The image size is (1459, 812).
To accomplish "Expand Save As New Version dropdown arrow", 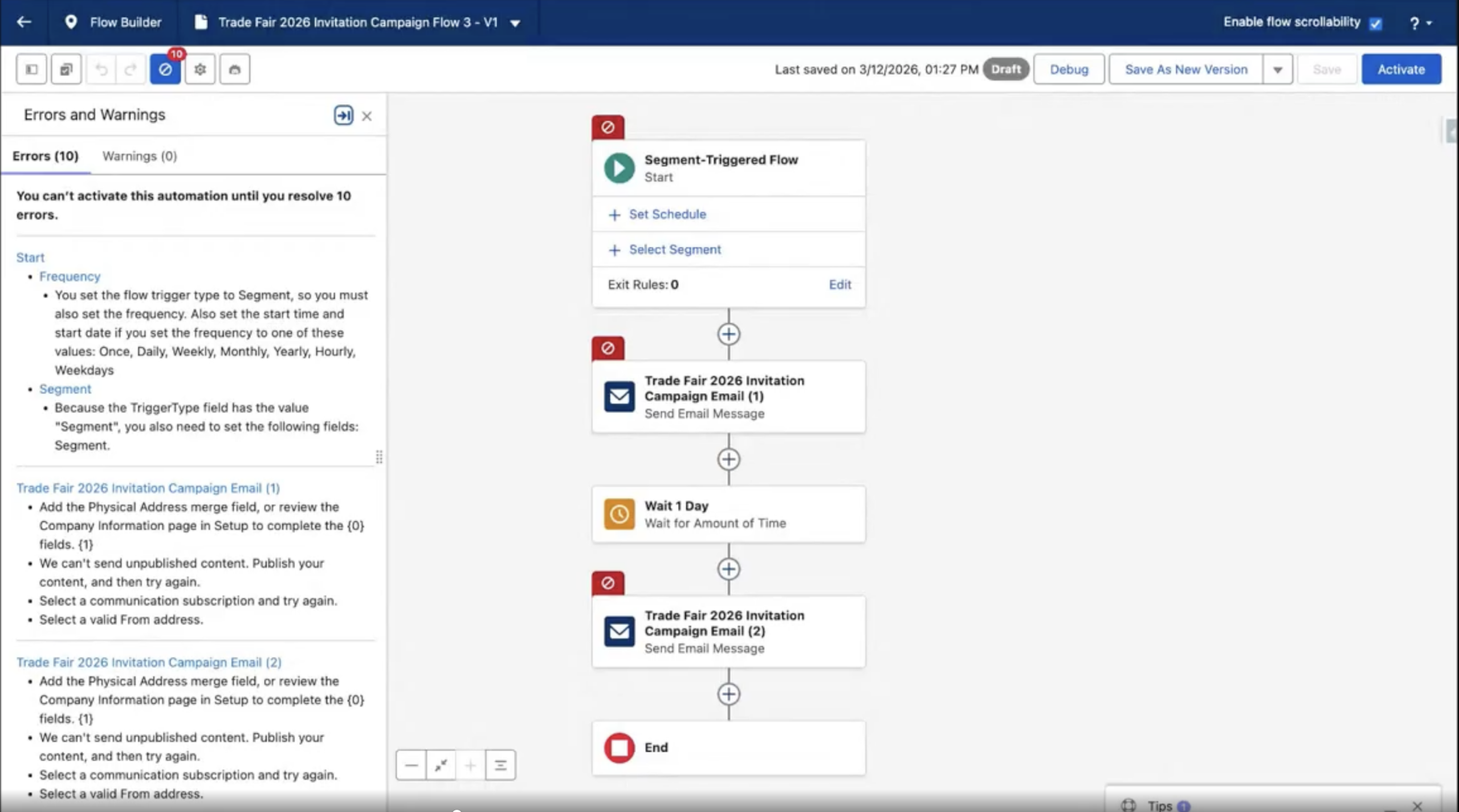I will tap(1278, 70).
